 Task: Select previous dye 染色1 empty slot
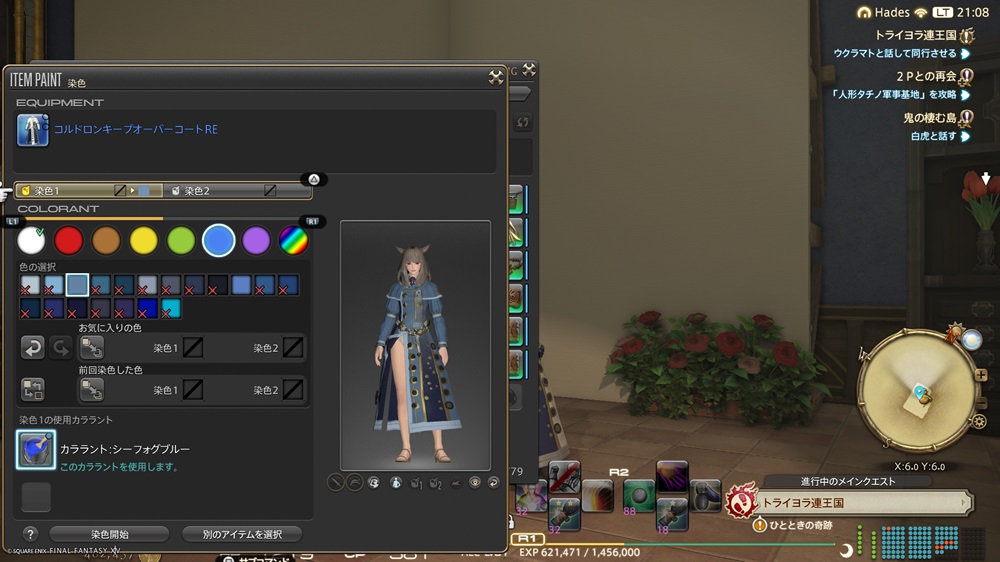[x=193, y=389]
